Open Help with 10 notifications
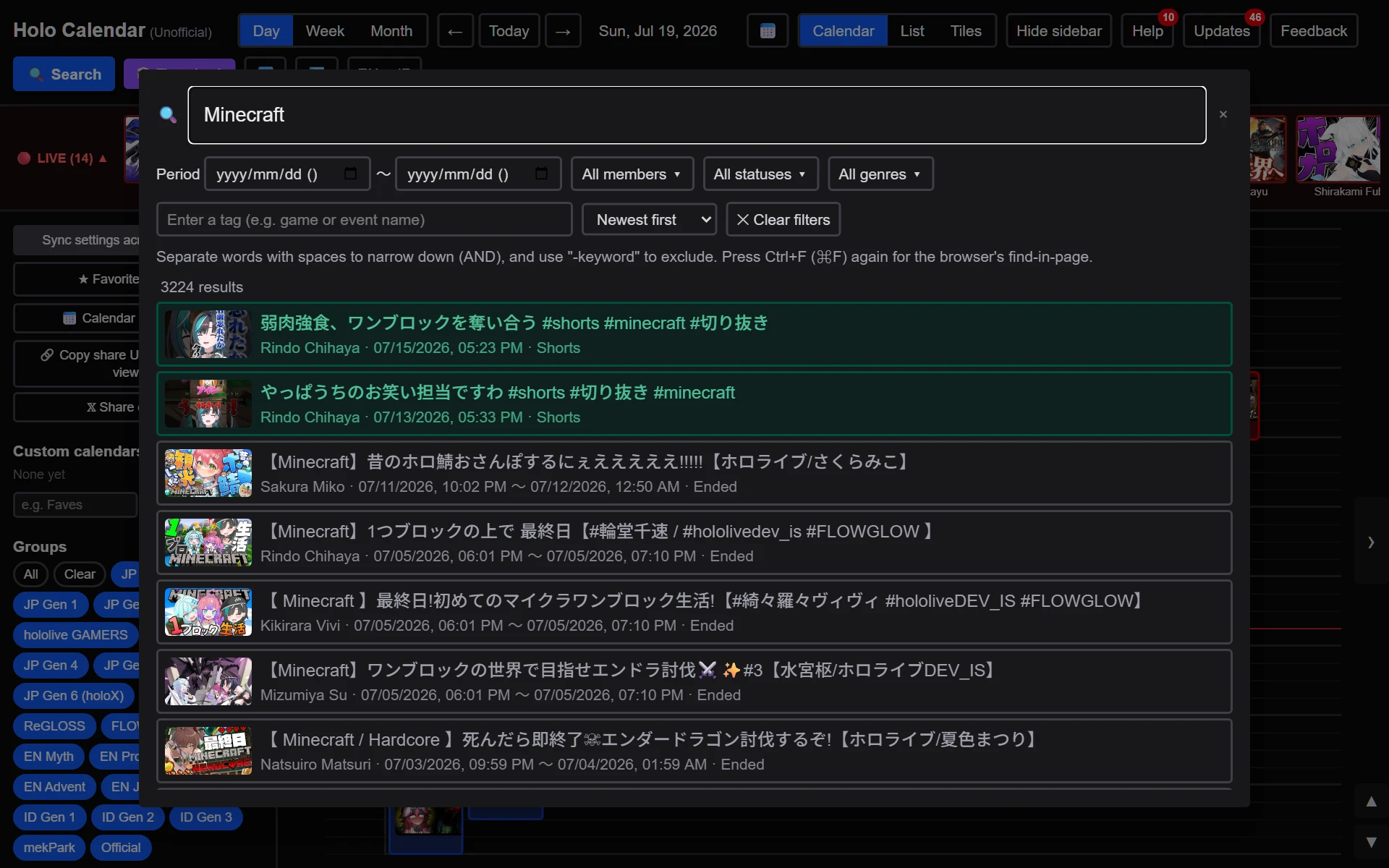Screen dimensions: 1389x868 (1147, 31)
